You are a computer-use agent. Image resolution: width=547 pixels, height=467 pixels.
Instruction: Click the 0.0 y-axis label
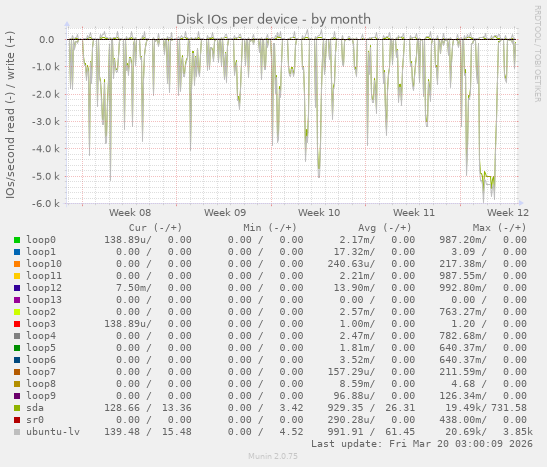tap(46, 40)
